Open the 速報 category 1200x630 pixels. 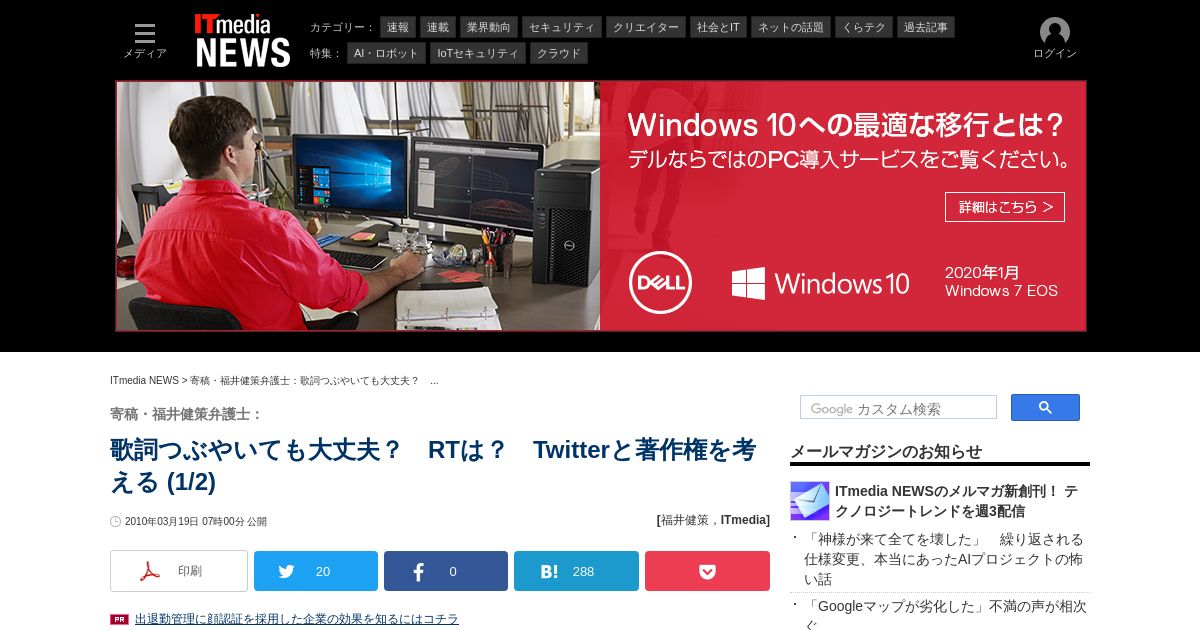(398, 27)
